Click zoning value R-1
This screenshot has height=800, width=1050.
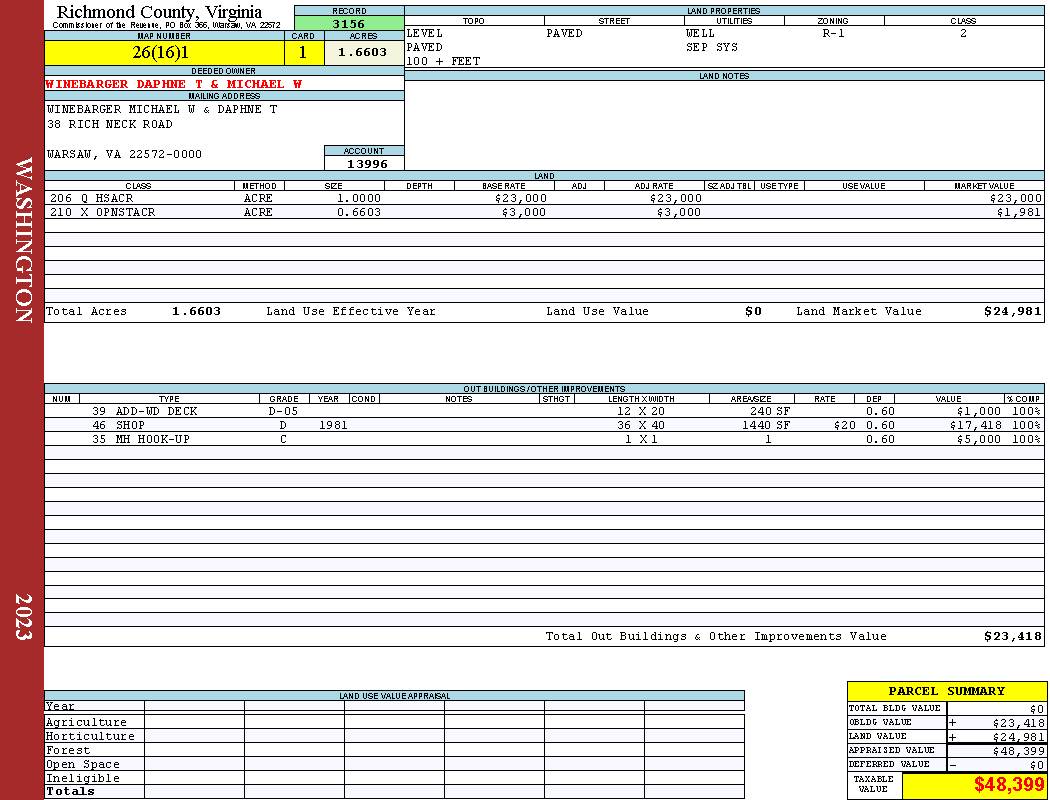pyautogui.click(x=834, y=33)
